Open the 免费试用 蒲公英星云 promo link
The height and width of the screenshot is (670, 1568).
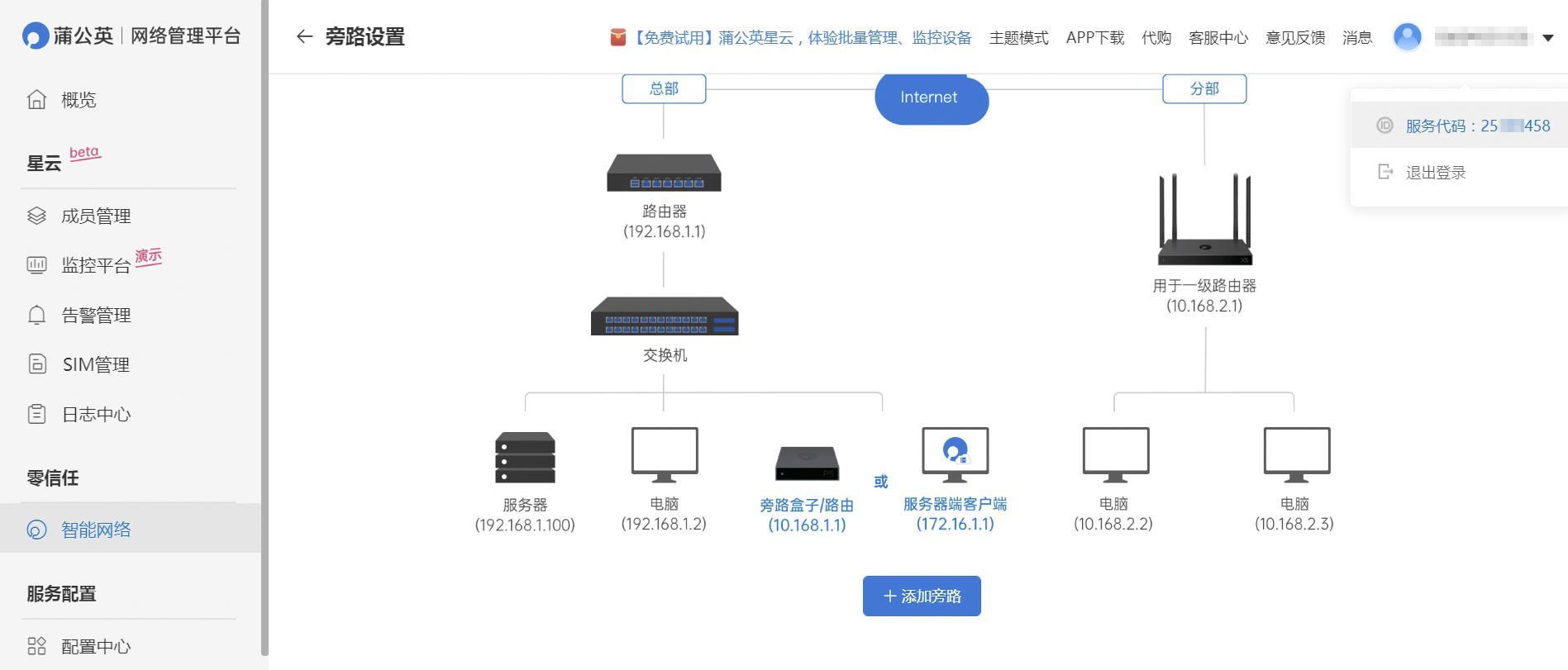pyautogui.click(x=802, y=38)
